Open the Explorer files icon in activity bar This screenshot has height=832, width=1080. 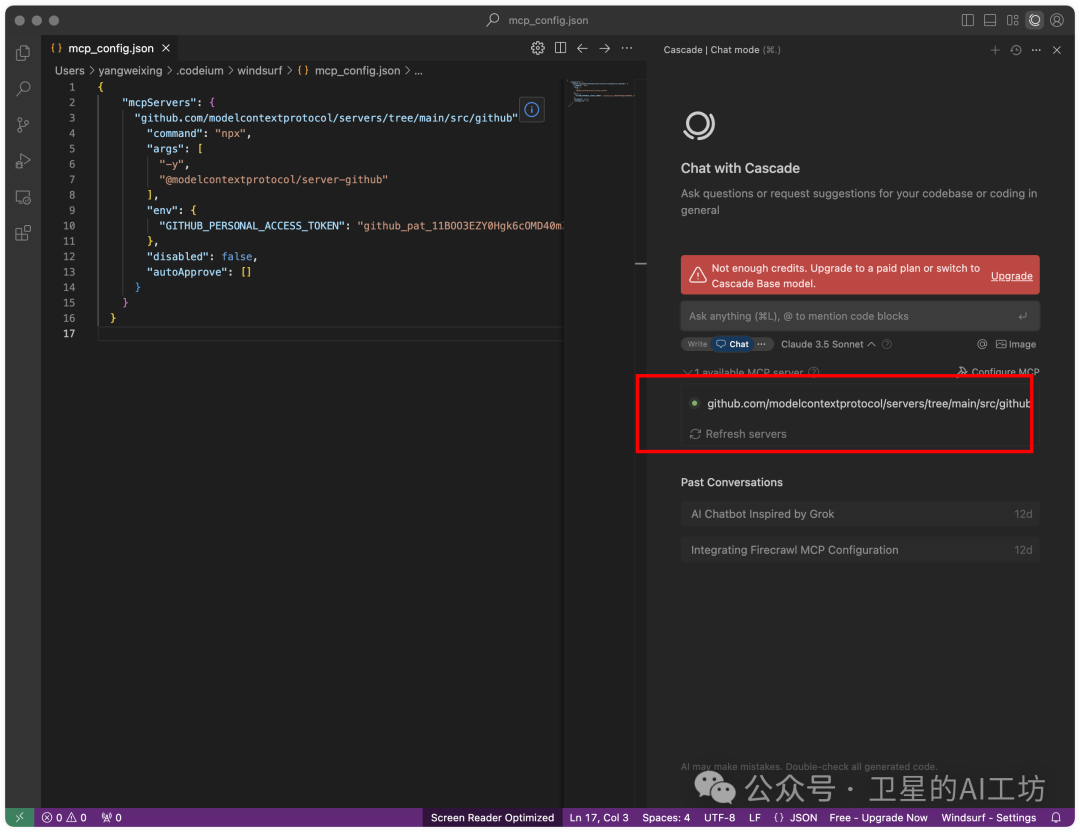point(23,53)
